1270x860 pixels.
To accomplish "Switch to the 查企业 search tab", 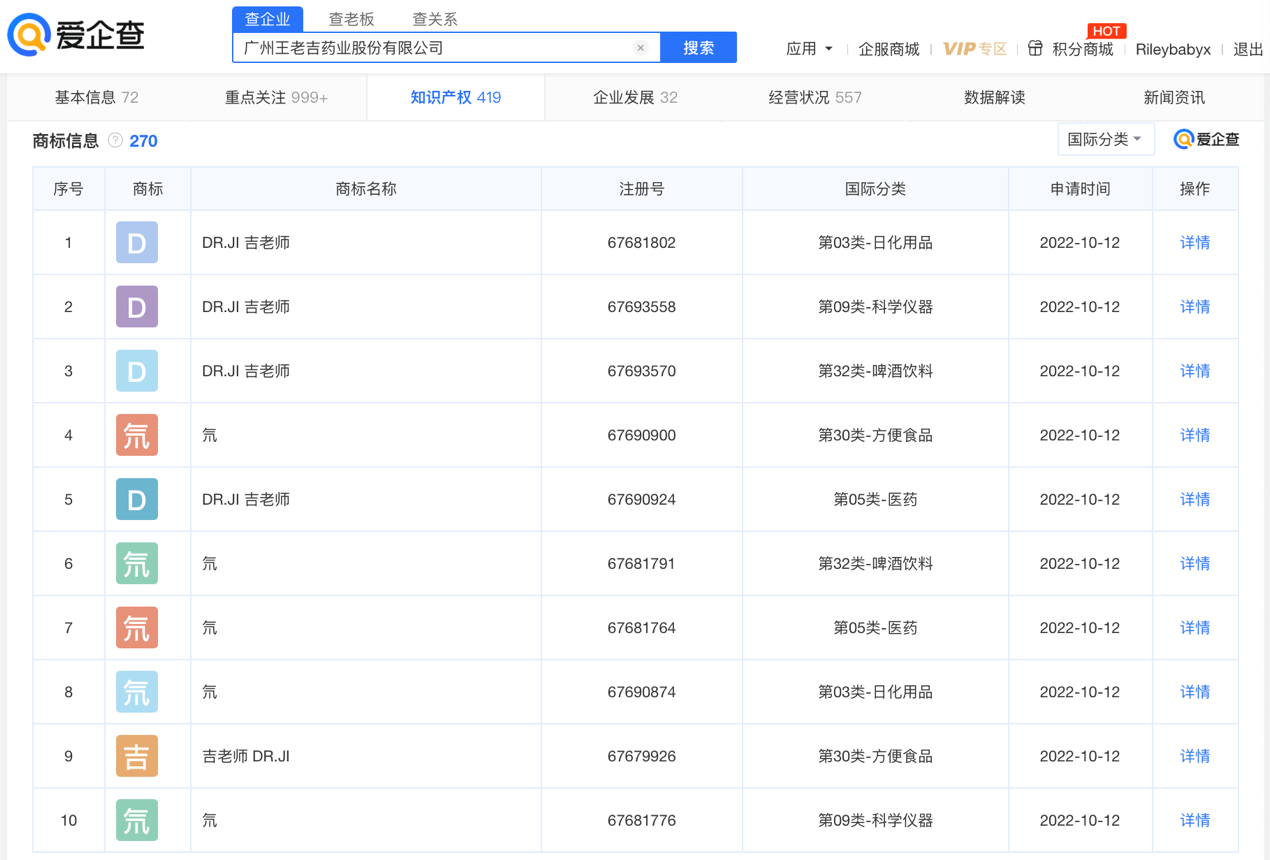I will tap(268, 19).
